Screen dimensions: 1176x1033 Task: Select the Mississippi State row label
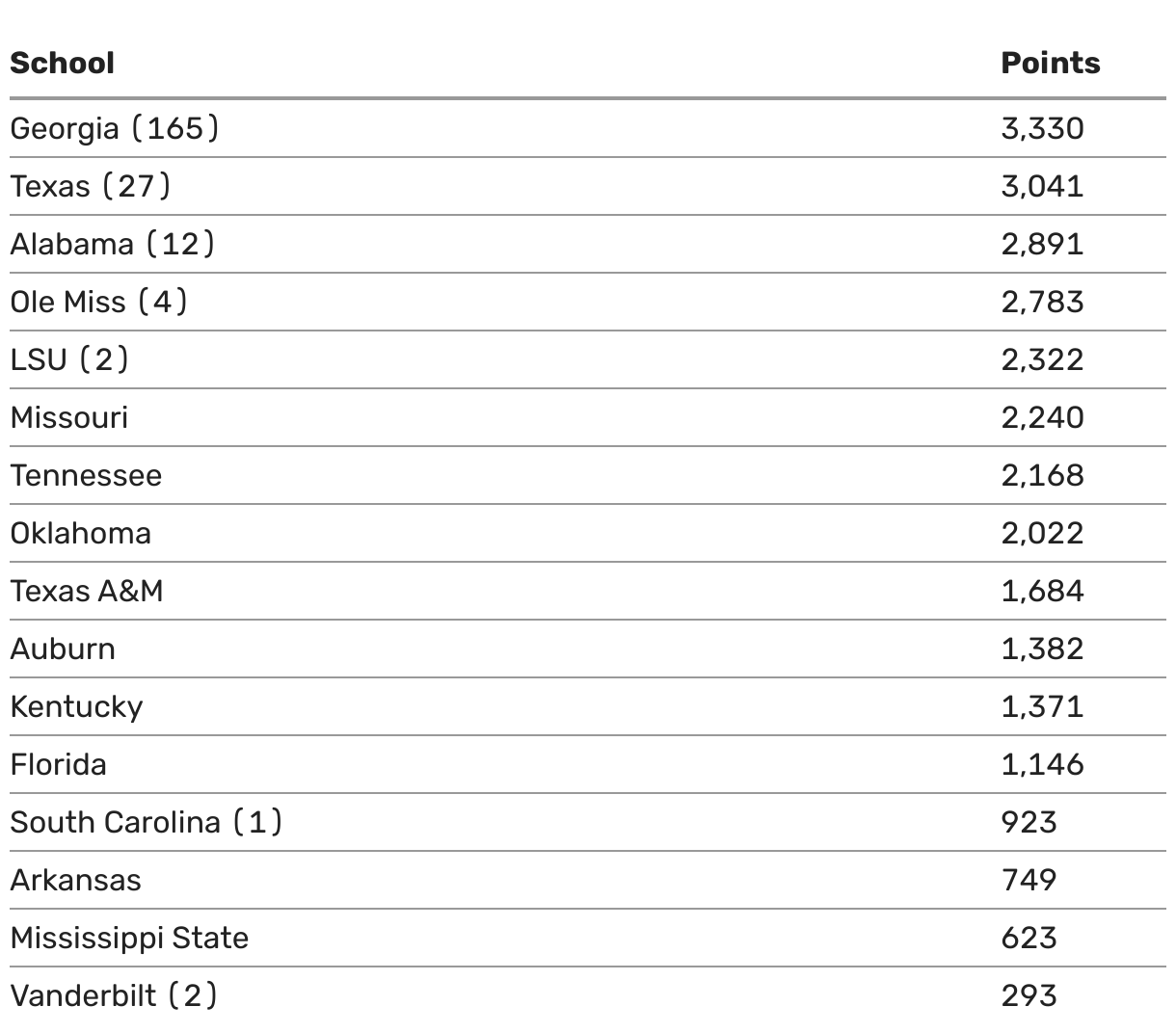click(130, 938)
